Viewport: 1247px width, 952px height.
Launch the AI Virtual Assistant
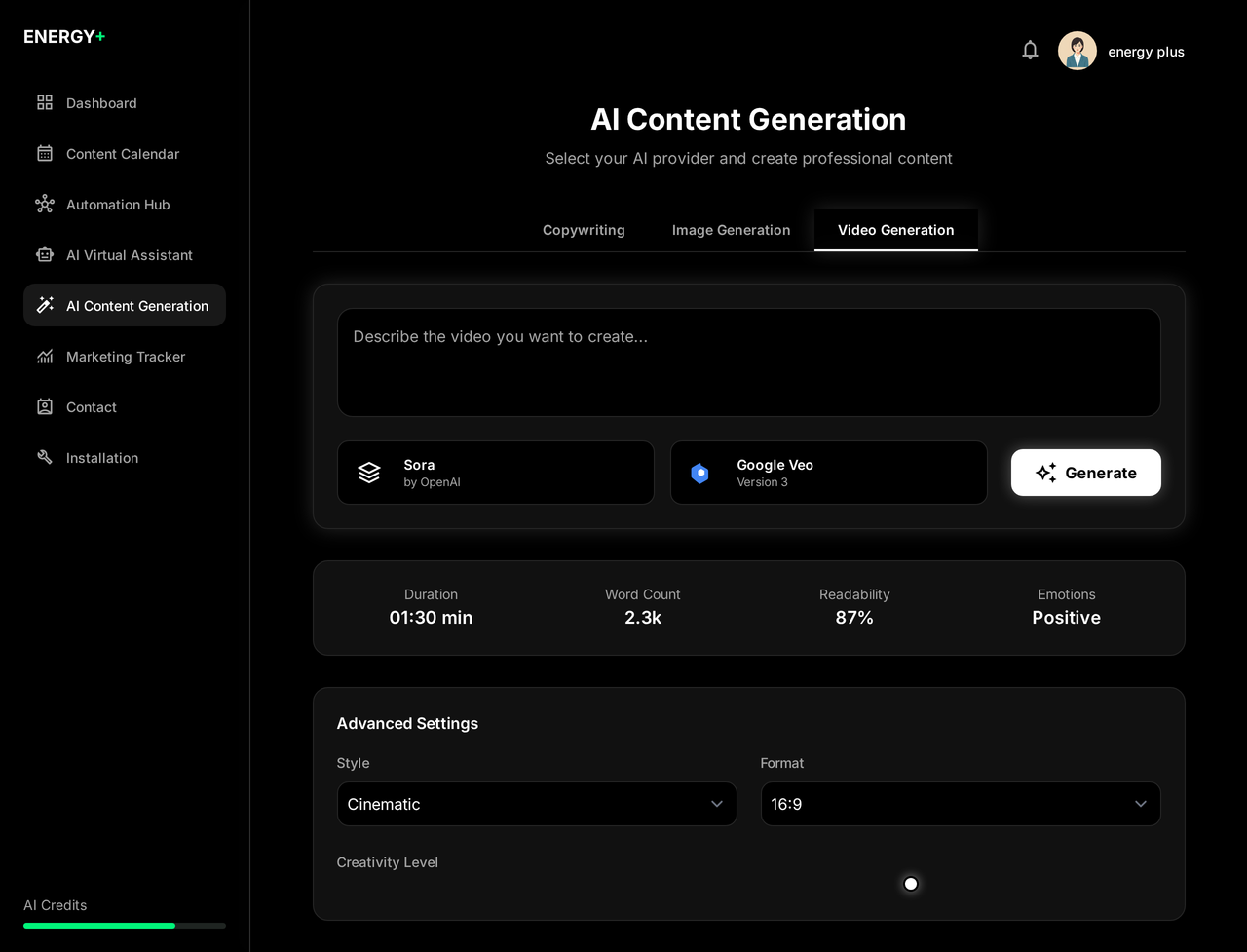point(129,254)
